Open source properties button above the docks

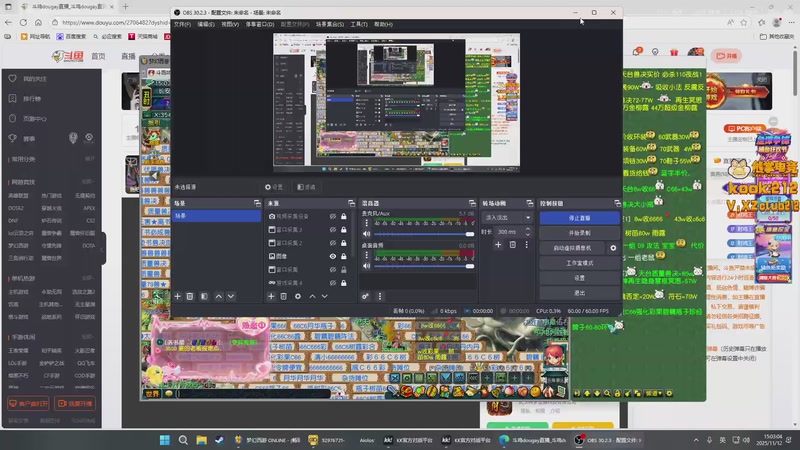point(274,187)
